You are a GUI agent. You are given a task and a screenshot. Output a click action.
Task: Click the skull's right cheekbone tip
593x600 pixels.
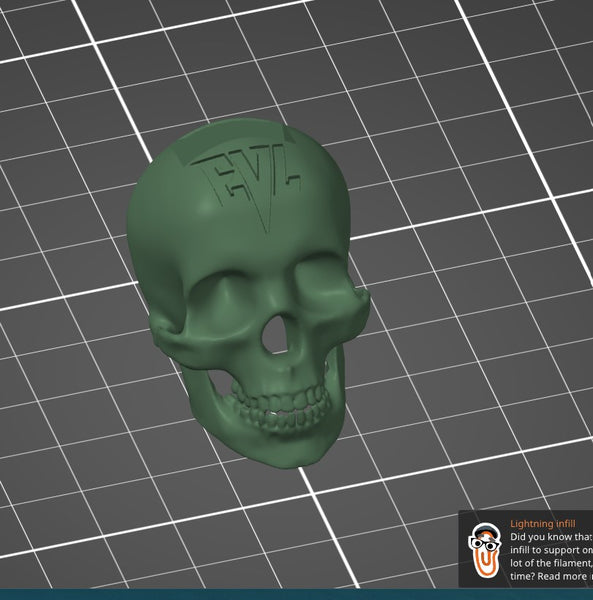(363, 298)
